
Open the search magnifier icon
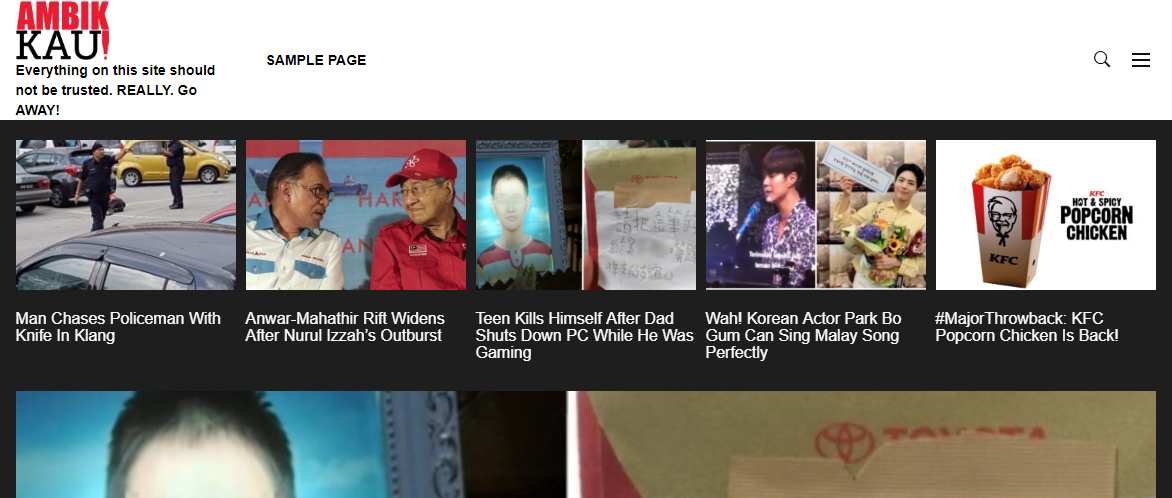1102,59
